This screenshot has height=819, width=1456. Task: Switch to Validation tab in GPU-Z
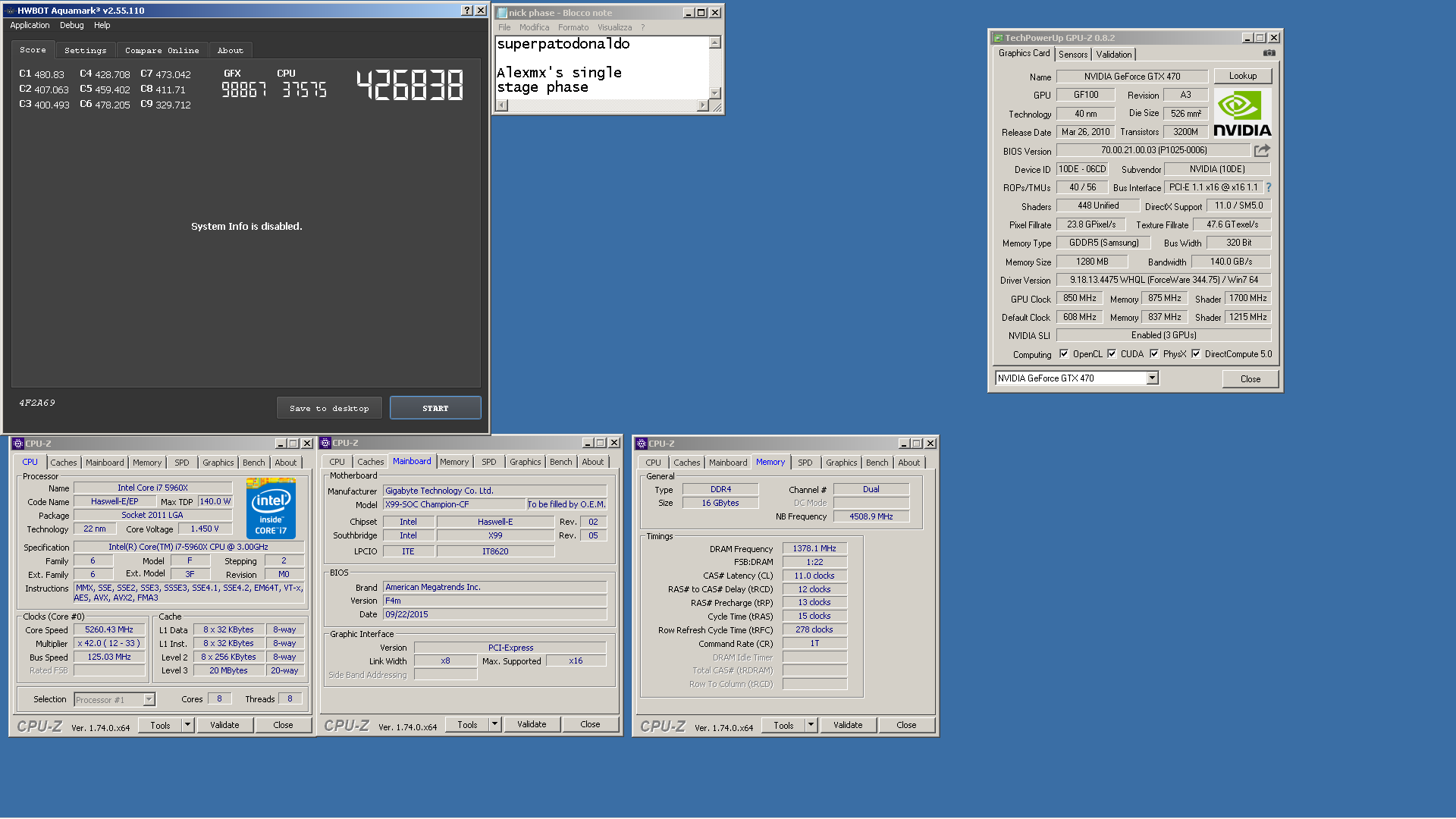click(1114, 55)
